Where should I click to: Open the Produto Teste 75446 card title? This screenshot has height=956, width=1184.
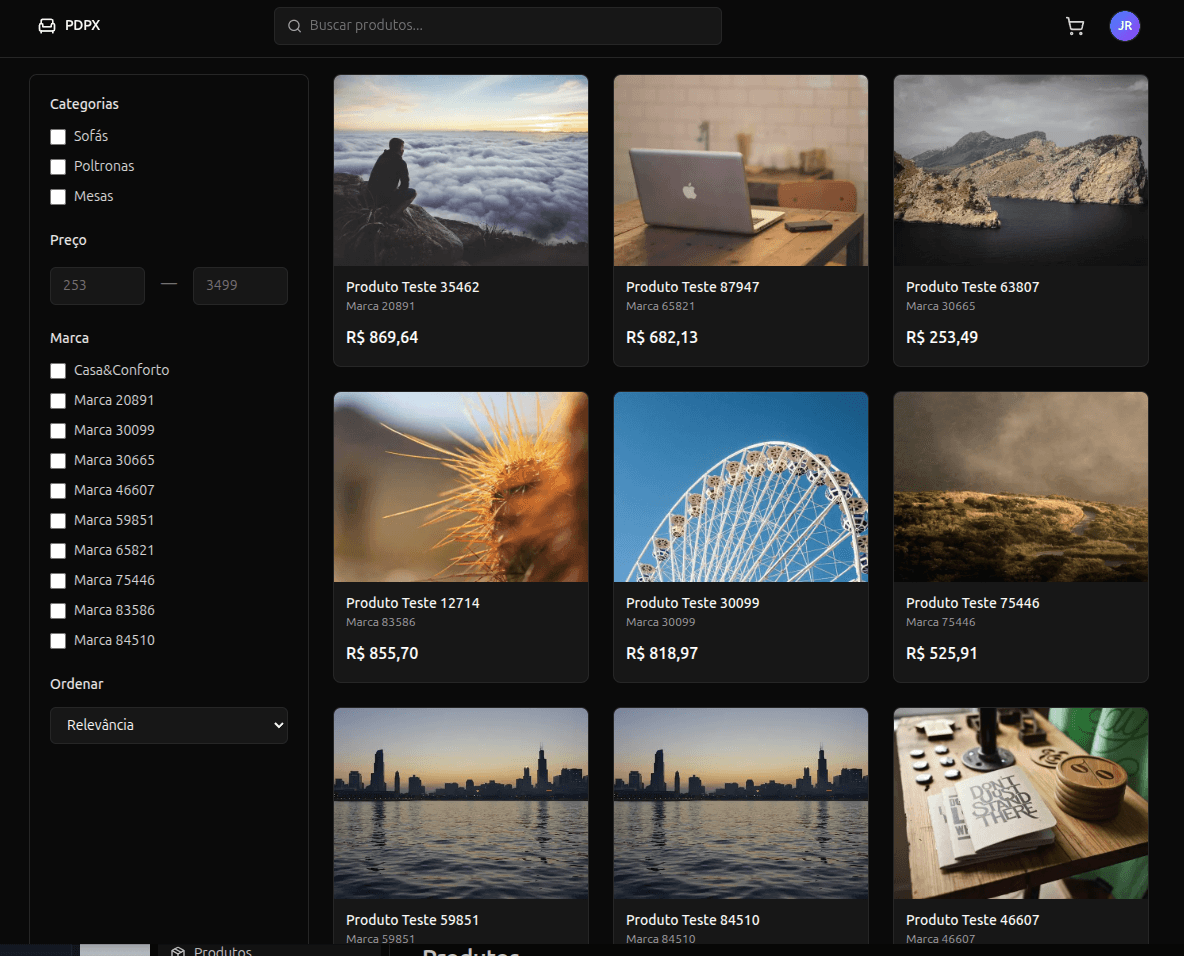[x=972, y=603]
